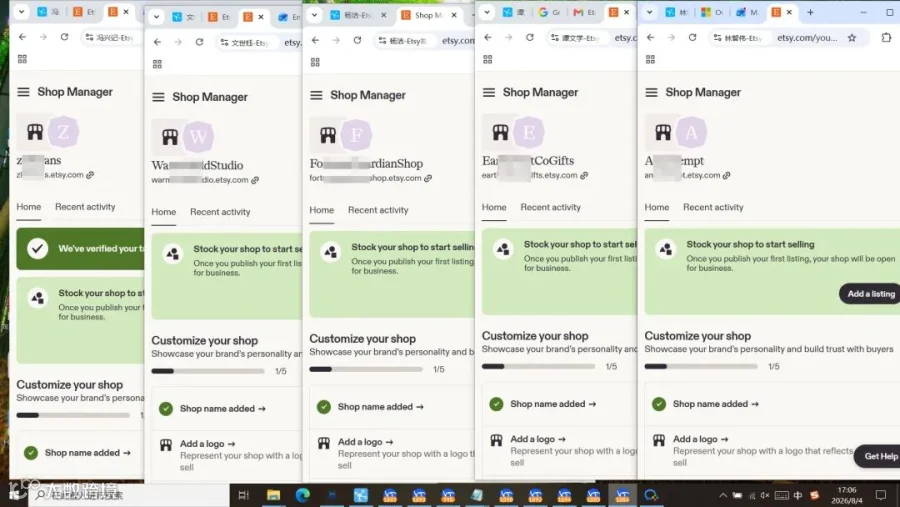The image size is (900, 507).
Task: Select Recent activity tab in rdianShop window
Action: (378, 210)
